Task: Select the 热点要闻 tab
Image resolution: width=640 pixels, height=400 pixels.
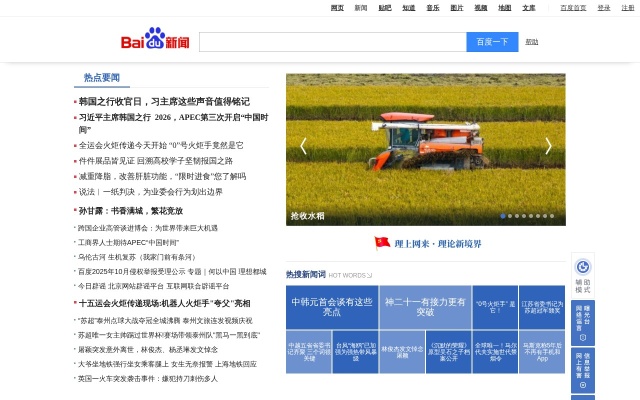Action: click(x=102, y=78)
